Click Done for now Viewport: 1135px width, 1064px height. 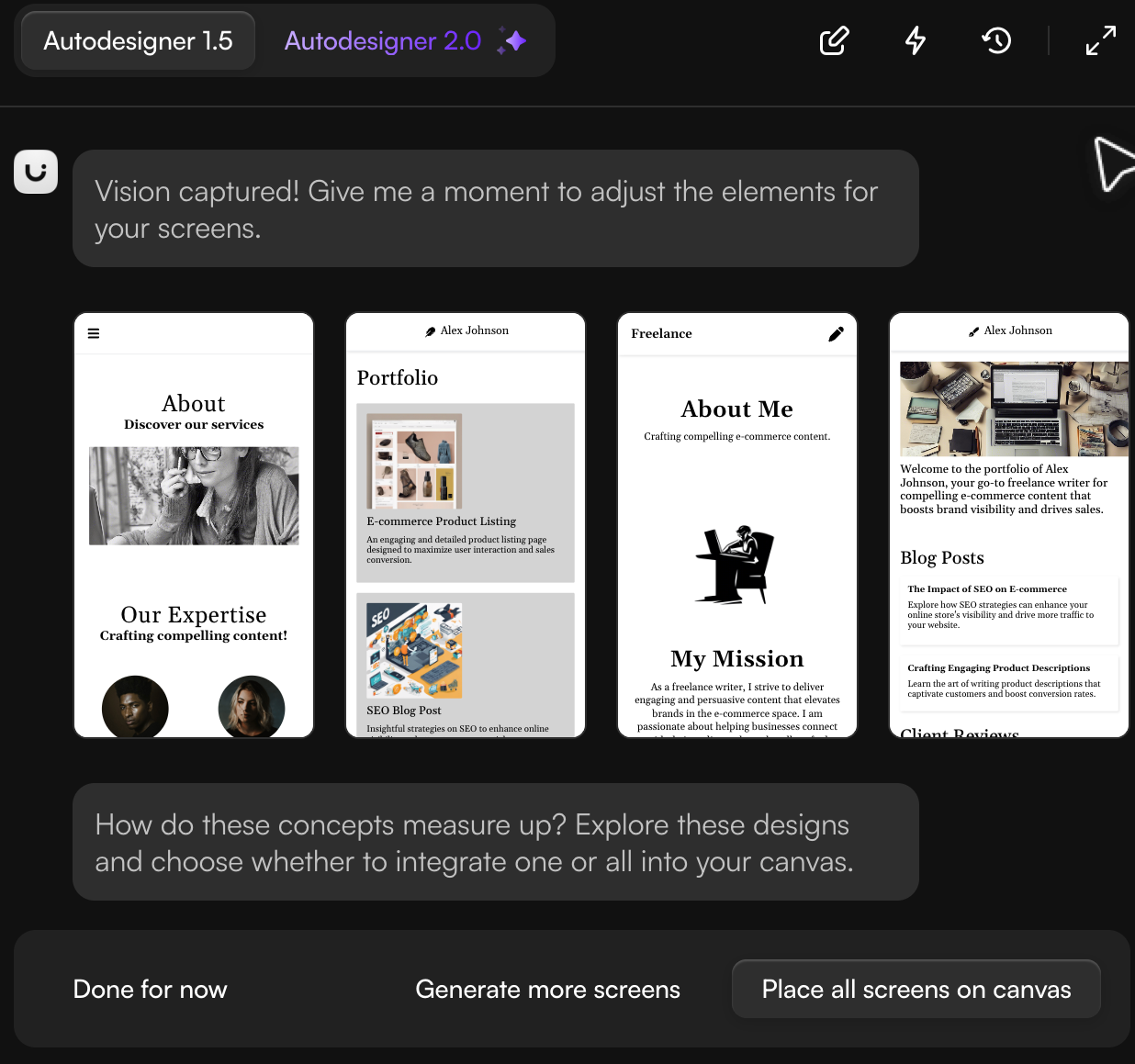150,989
